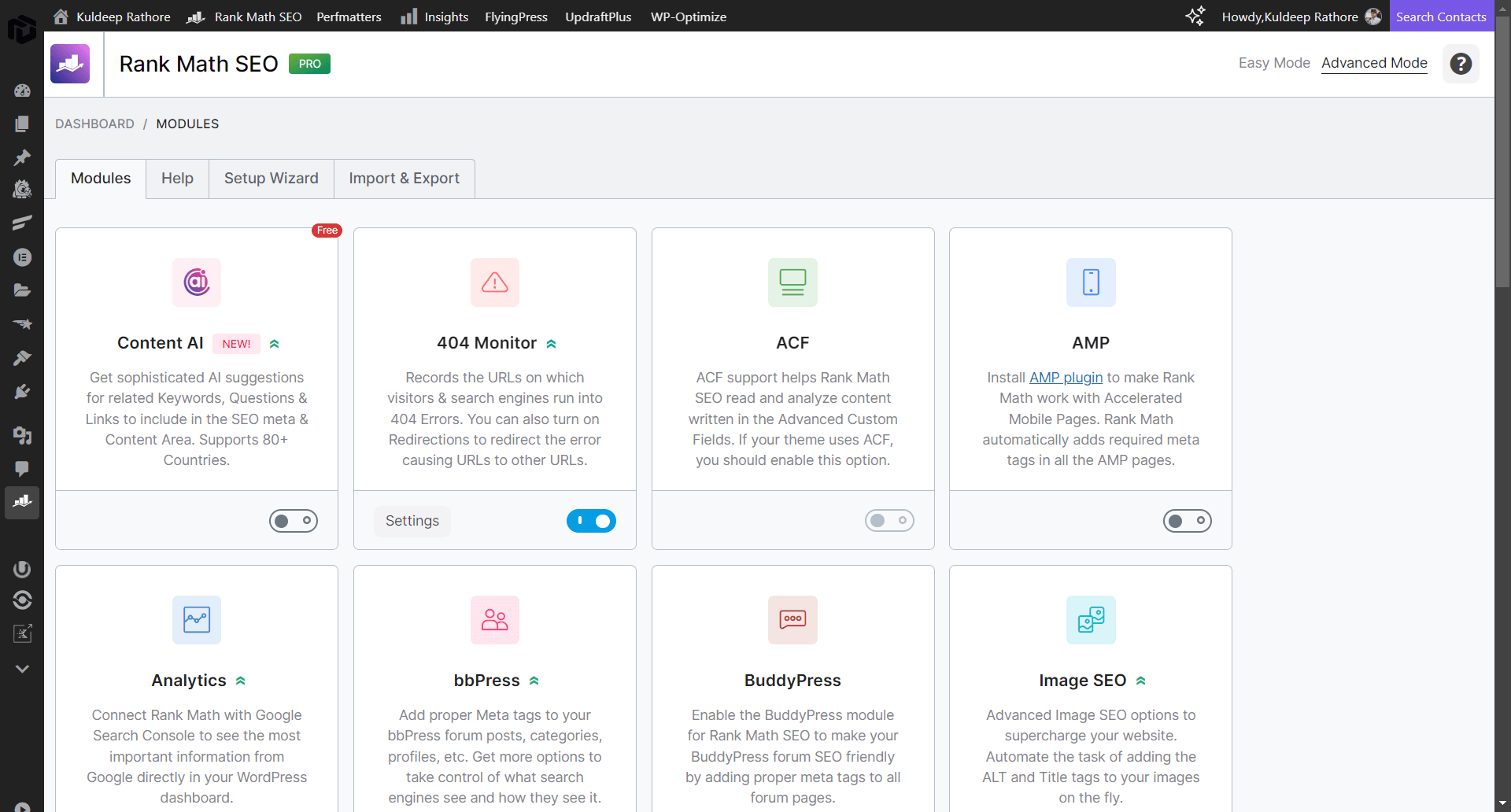
Task: Click the green upgrade arrows beside 404 Monitor
Action: (552, 344)
